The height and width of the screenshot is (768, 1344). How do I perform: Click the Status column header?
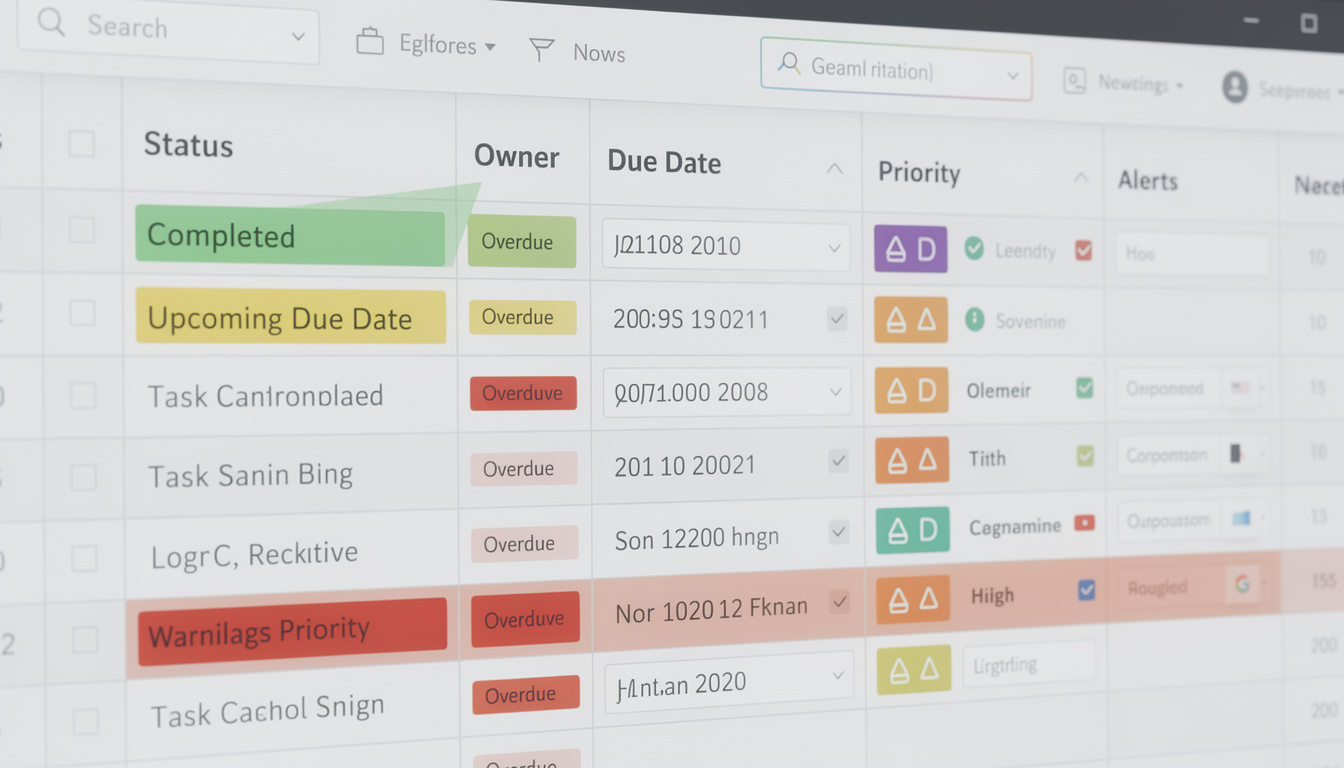coord(188,145)
